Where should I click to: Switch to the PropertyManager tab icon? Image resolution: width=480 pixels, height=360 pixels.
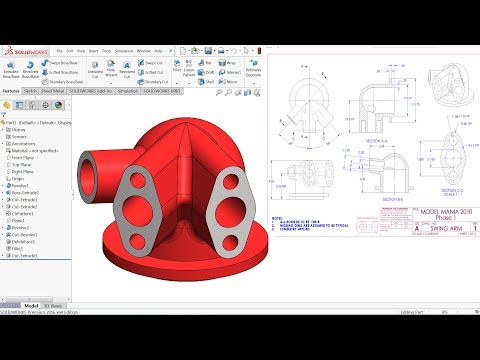(x=19, y=105)
